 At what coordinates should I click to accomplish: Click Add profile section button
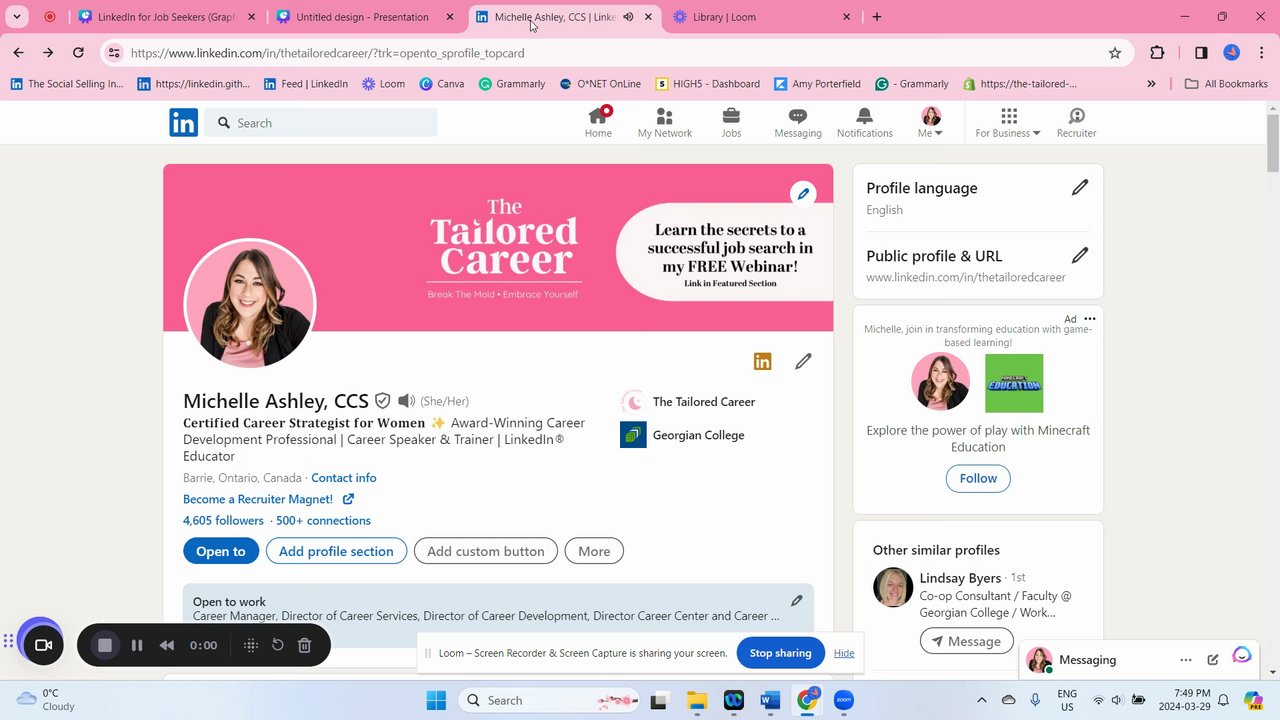coord(336,551)
